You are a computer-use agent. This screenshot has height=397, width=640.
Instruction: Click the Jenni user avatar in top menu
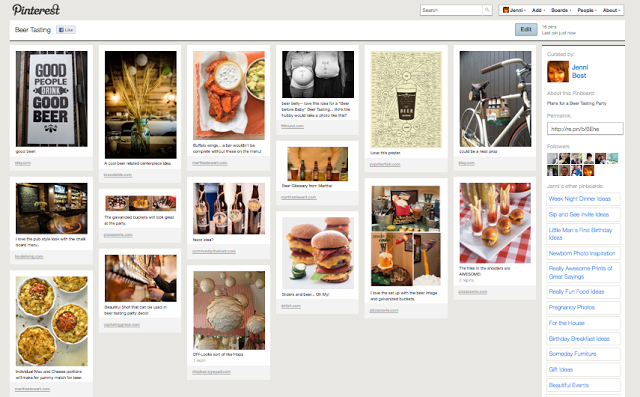[x=506, y=10]
